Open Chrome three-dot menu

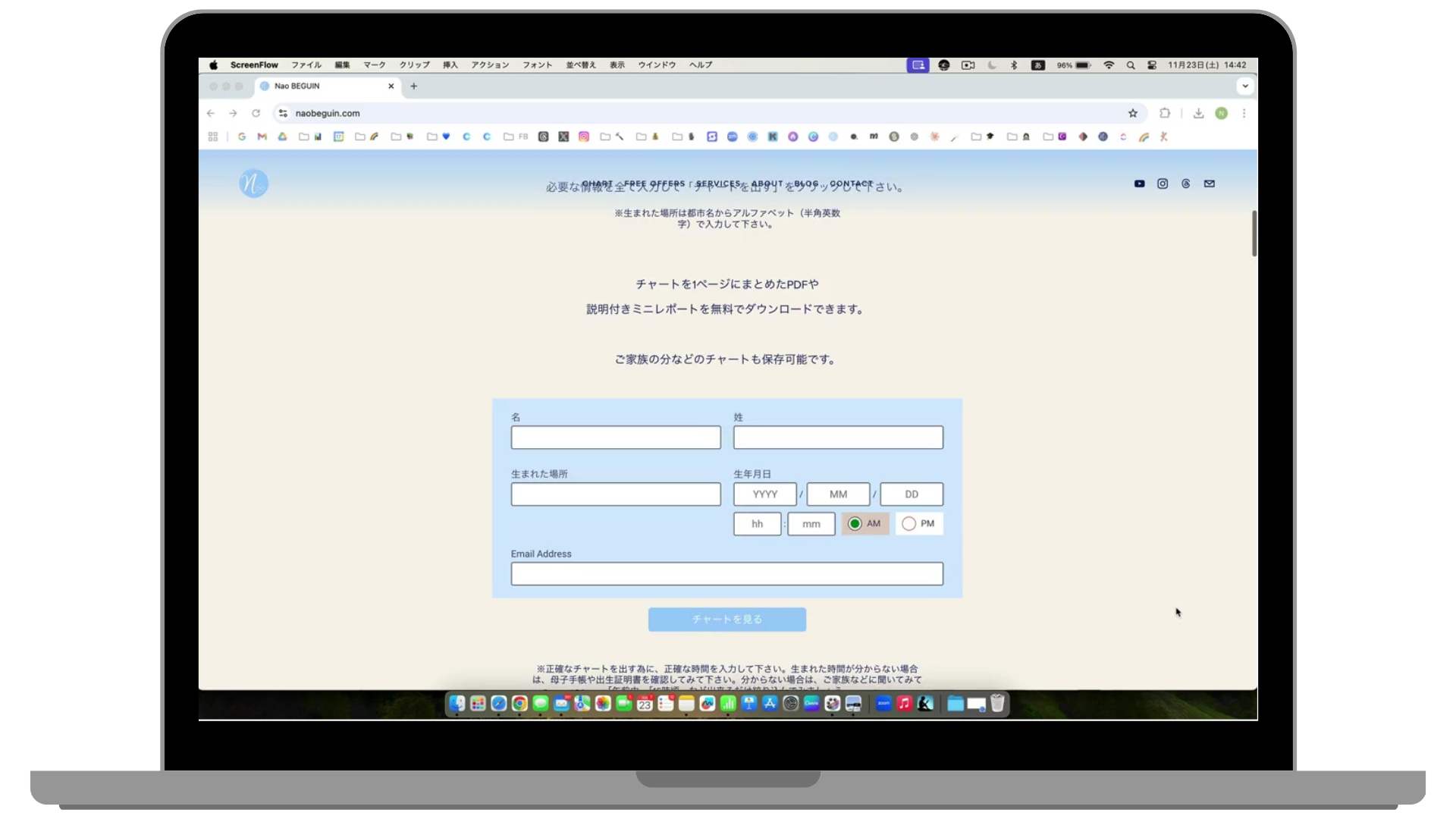pos(1244,113)
